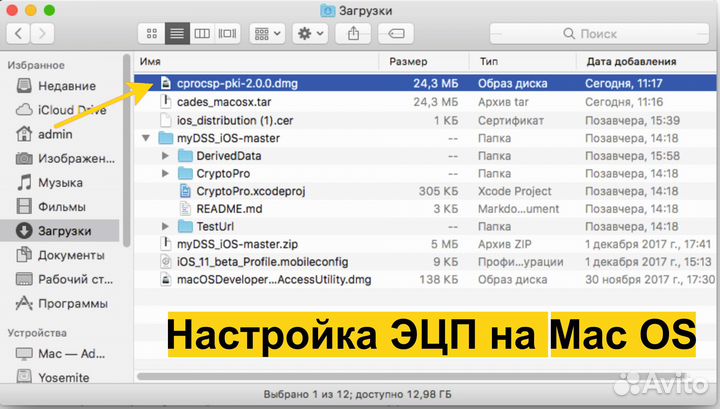Select macOSDeveloper…AccessUtility.dmg file
Viewport: 720px width, 409px height.
click(425, 280)
